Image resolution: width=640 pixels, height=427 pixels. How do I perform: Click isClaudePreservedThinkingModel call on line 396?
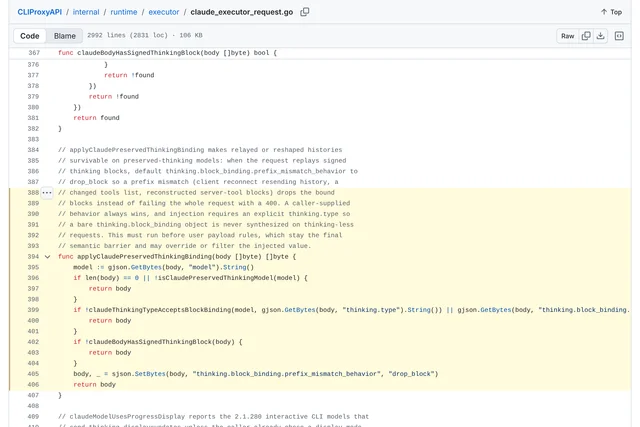coord(214,278)
